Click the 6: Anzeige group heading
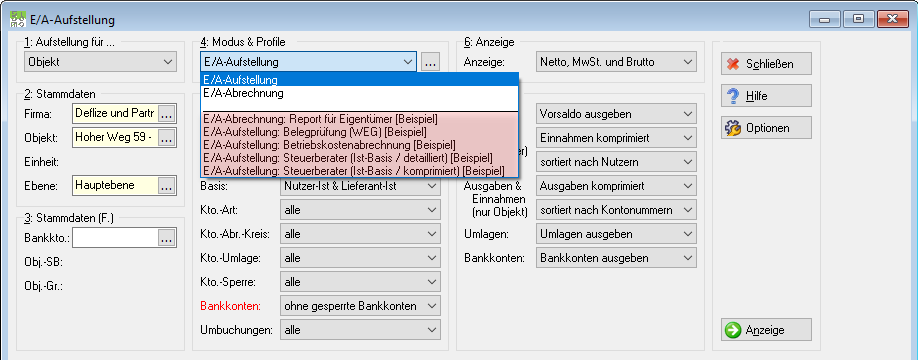The height and width of the screenshot is (360, 918). pos(489,42)
